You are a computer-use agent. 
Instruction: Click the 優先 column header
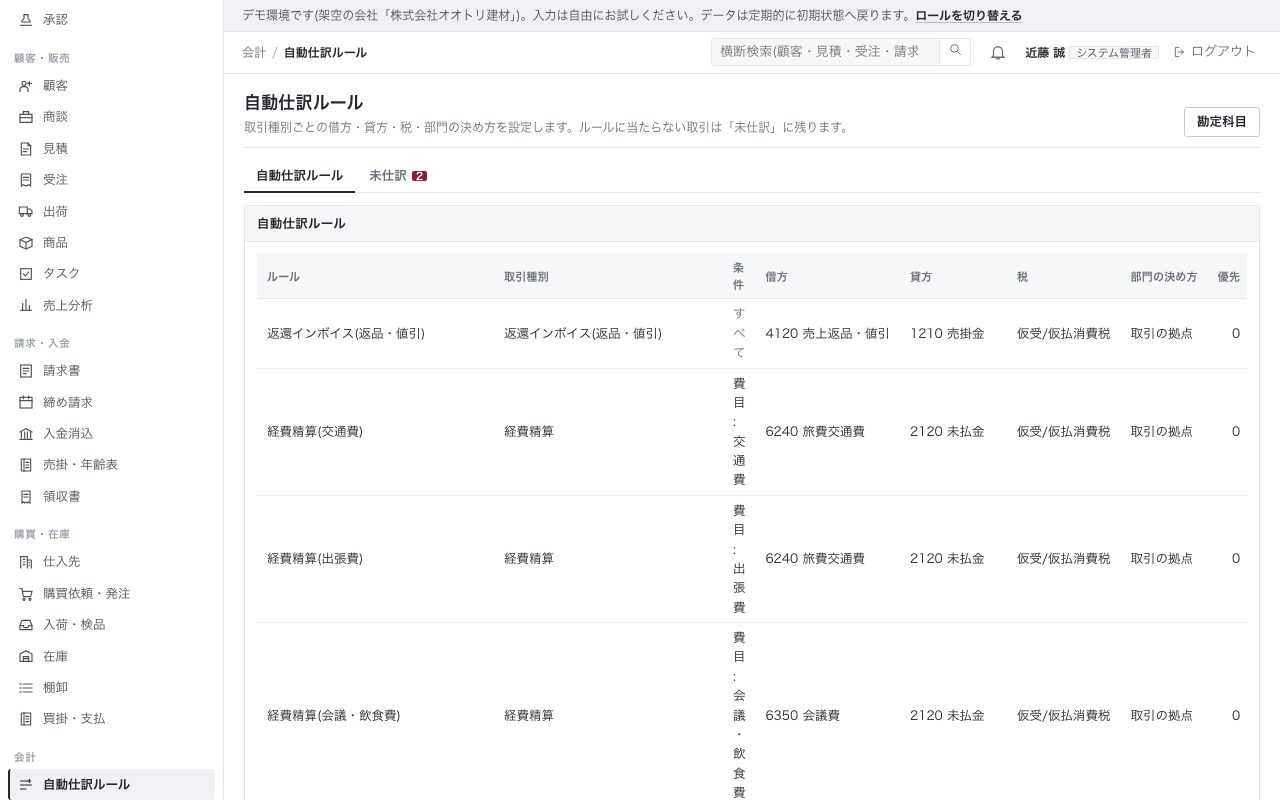point(1228,277)
